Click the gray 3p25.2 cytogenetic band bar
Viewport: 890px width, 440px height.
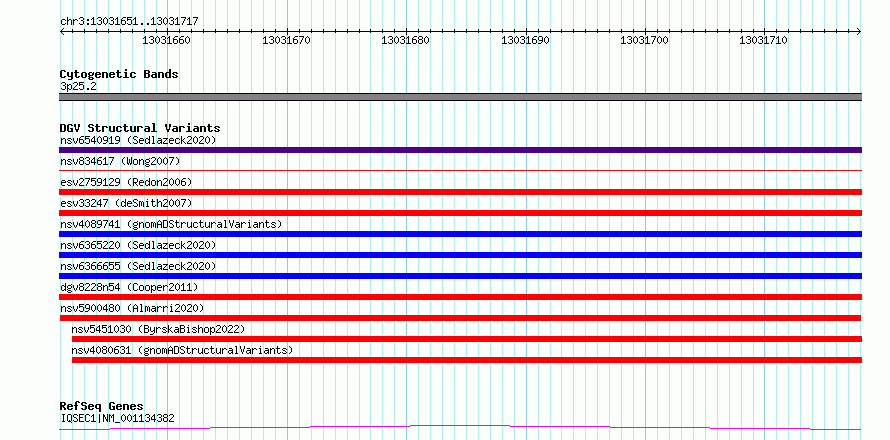point(460,97)
